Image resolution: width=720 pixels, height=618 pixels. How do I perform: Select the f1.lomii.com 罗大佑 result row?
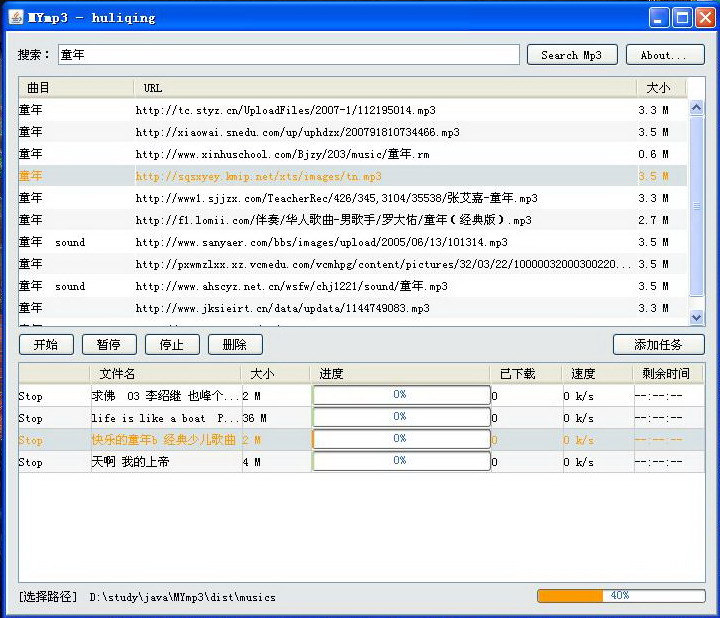click(x=353, y=220)
